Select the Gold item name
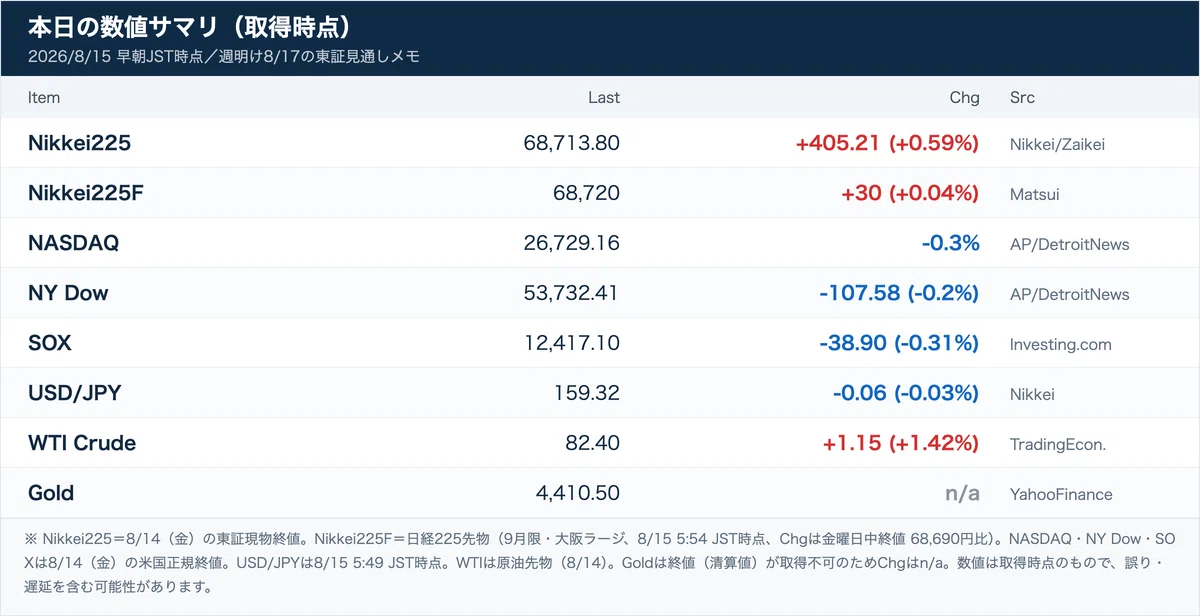Image resolution: width=1200 pixels, height=616 pixels. click(51, 493)
